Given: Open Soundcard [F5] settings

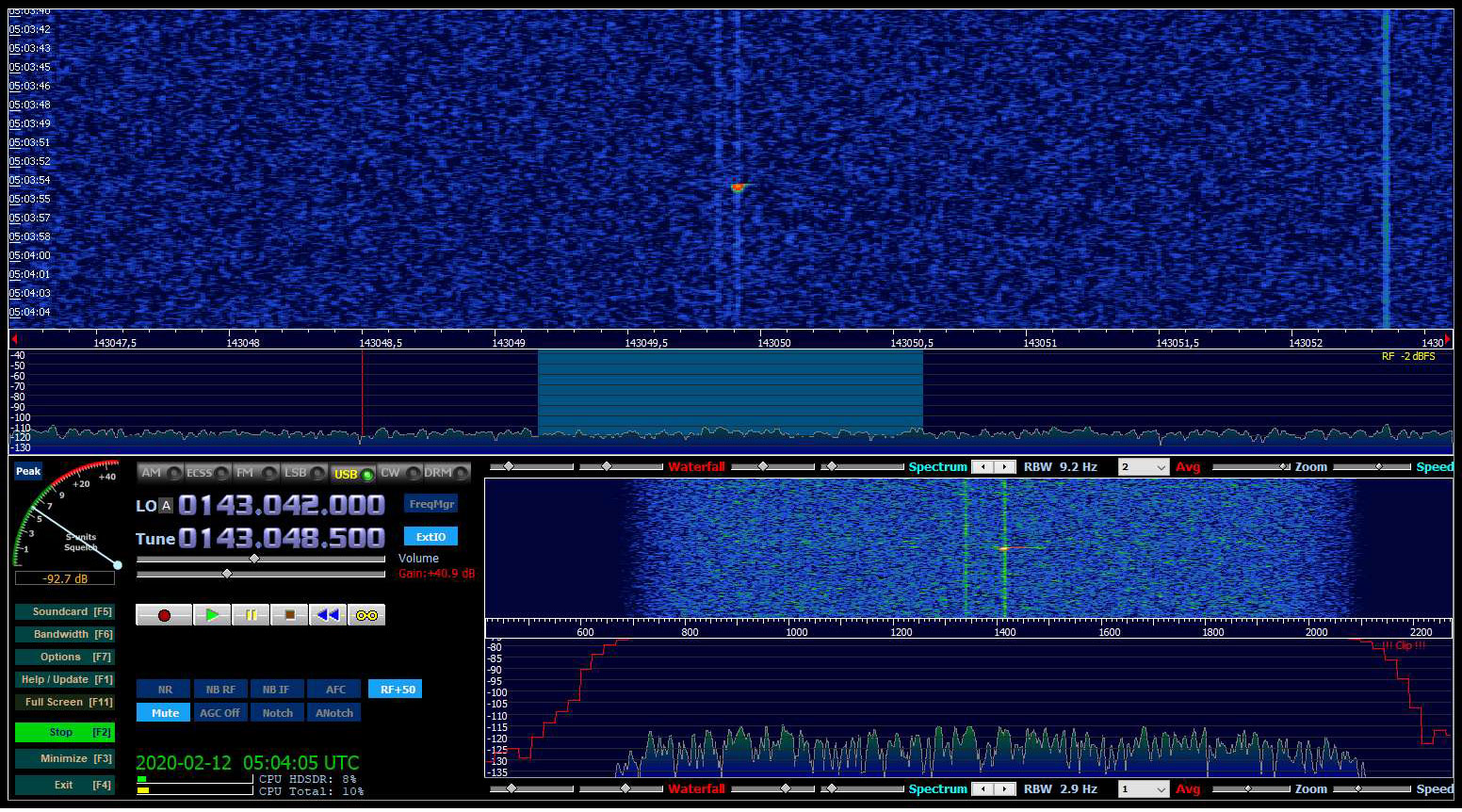Looking at the screenshot, I should pos(64,611).
